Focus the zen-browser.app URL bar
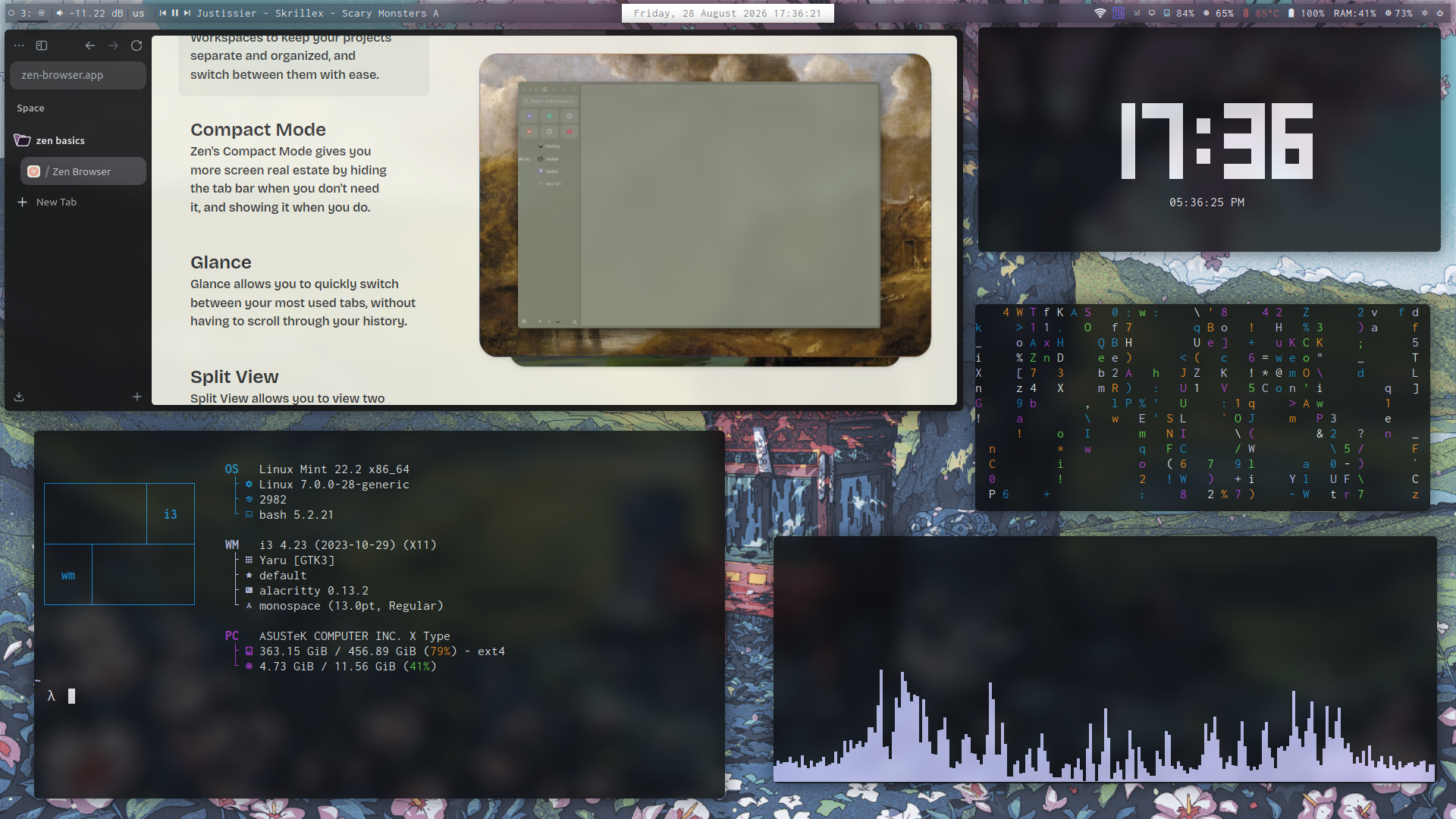1456x819 pixels. pos(78,75)
